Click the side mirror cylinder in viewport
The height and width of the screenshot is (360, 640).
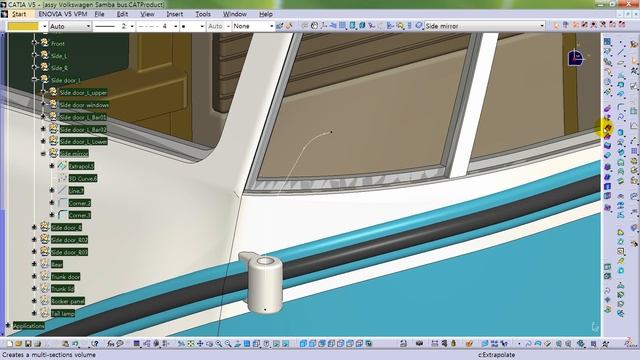point(265,284)
